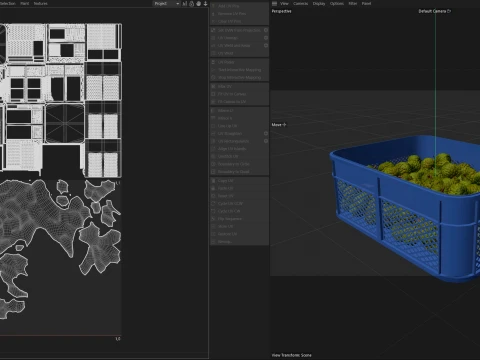
Task: Open the viewport Display menu
Action: (x=319, y=3)
